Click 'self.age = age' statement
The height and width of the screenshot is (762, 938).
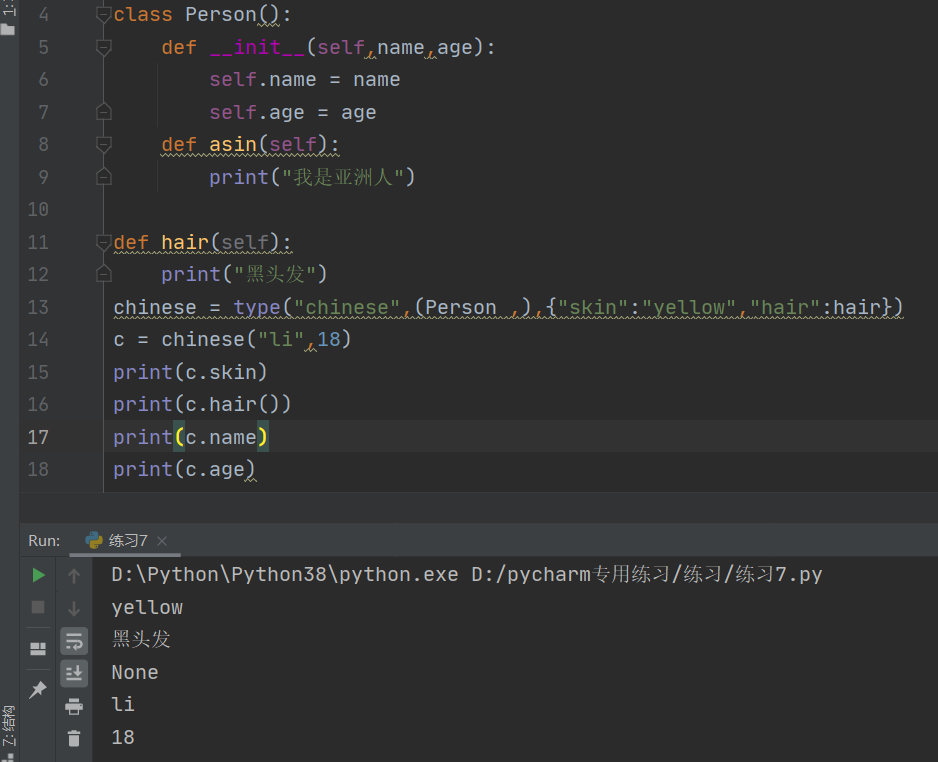[x=293, y=112]
